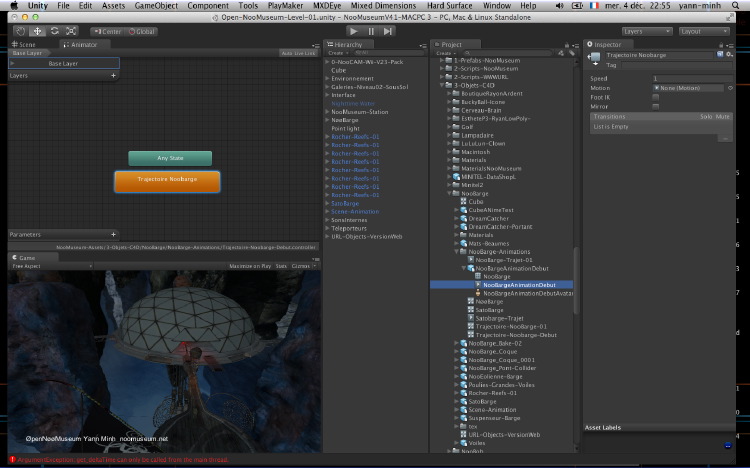Click the Play button
This screenshot has height=468, width=750.
point(353,31)
